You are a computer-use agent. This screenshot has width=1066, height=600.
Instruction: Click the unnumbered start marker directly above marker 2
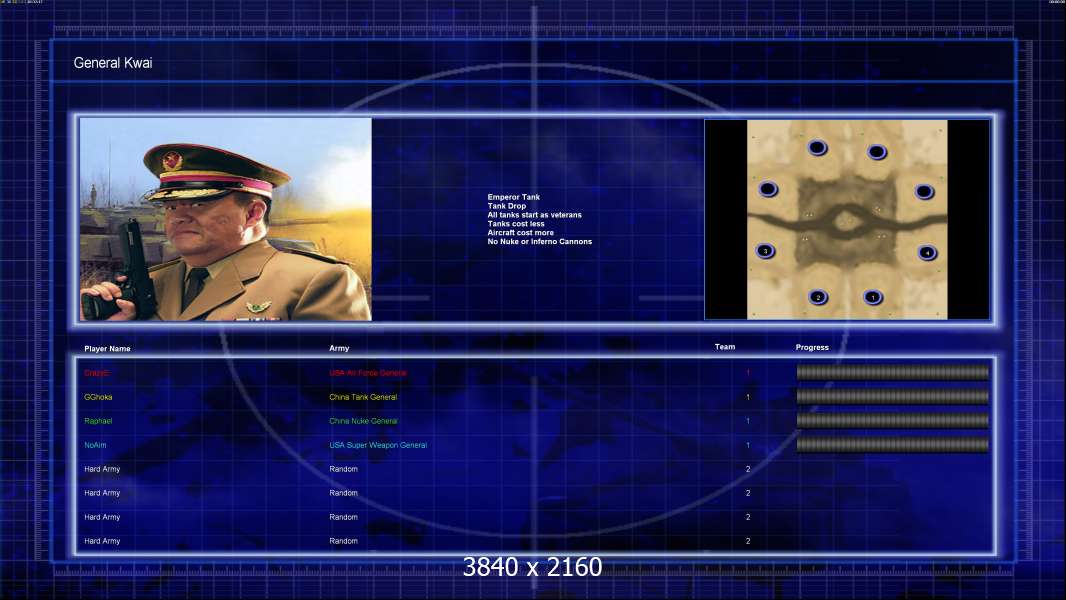click(817, 147)
